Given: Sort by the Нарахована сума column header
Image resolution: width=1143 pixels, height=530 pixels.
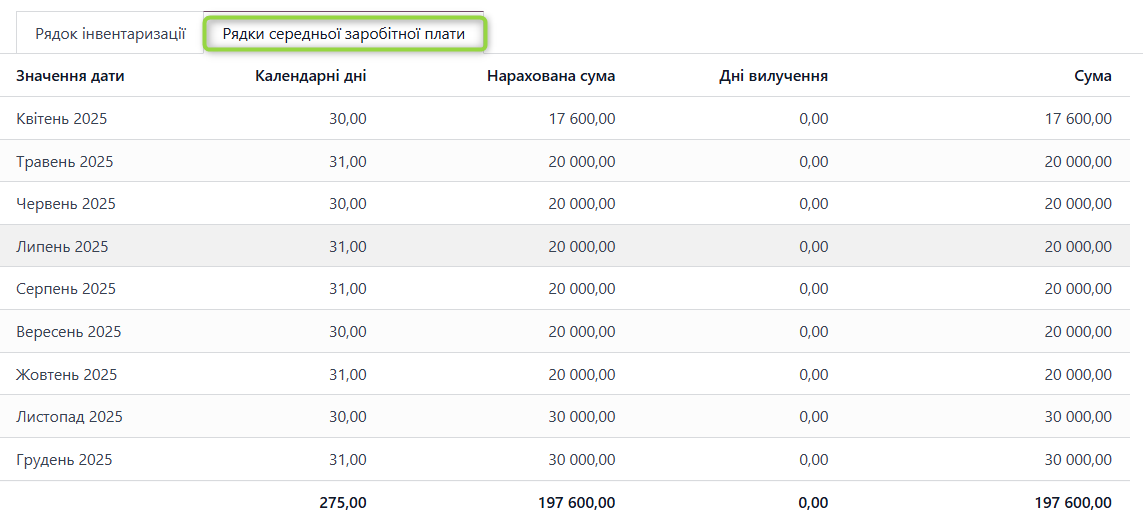Looking at the screenshot, I should 551,76.
